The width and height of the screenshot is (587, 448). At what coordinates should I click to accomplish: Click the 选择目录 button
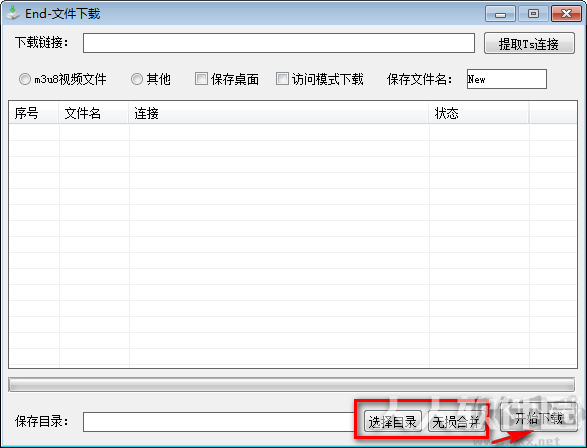pyautogui.click(x=392, y=421)
